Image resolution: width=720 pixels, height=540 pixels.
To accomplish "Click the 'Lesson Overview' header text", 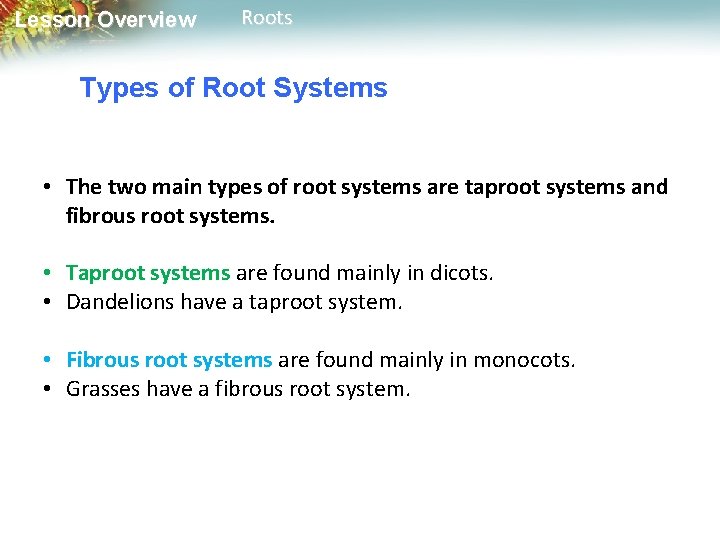I will click(106, 20).
